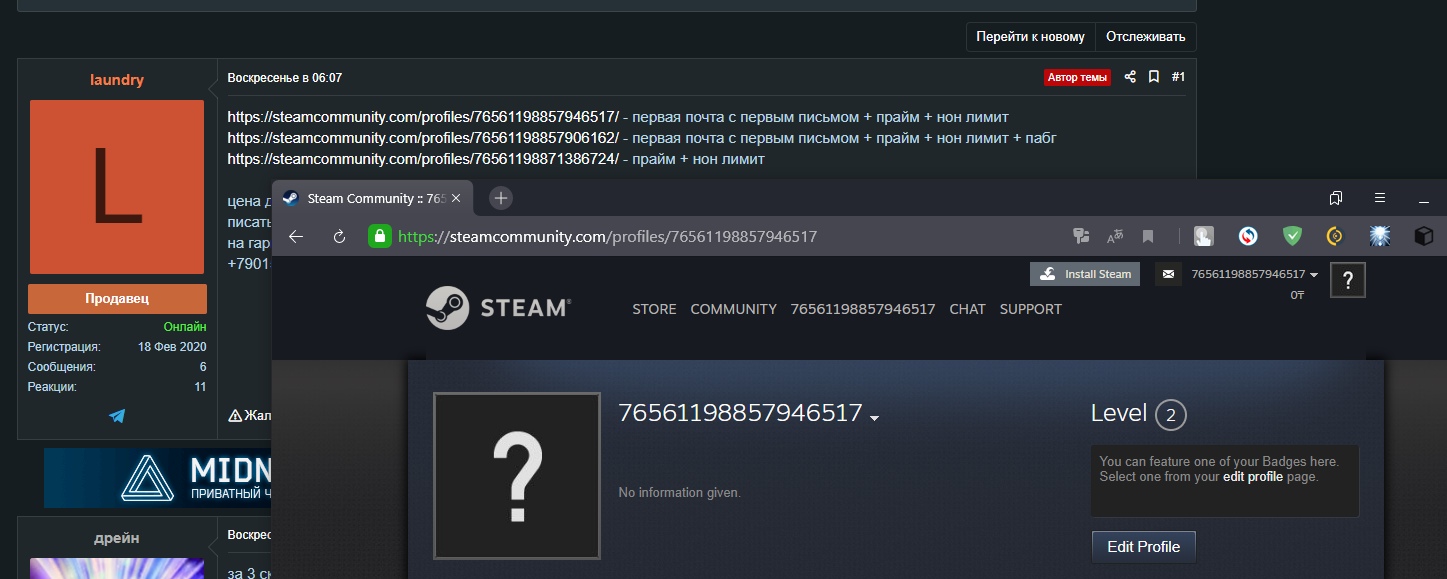Click the Отслеживать button

tap(1145, 37)
